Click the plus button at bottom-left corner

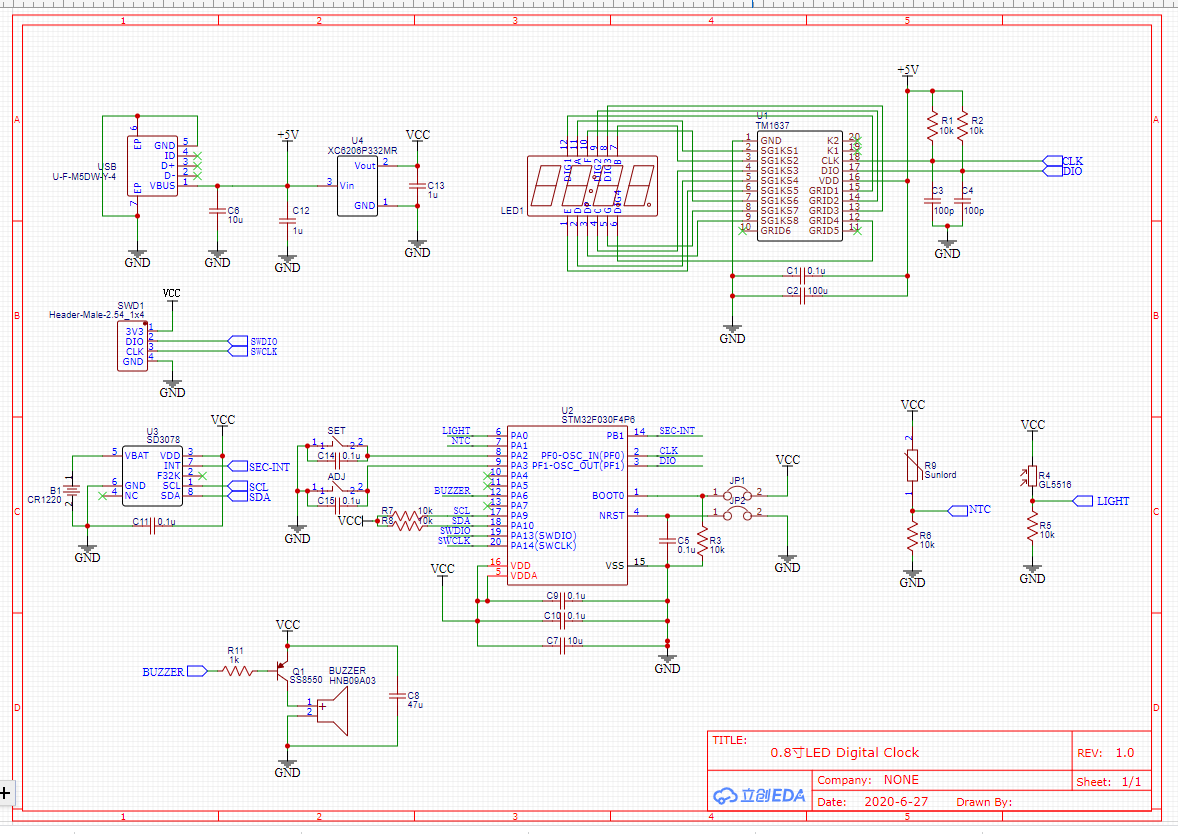[5, 793]
